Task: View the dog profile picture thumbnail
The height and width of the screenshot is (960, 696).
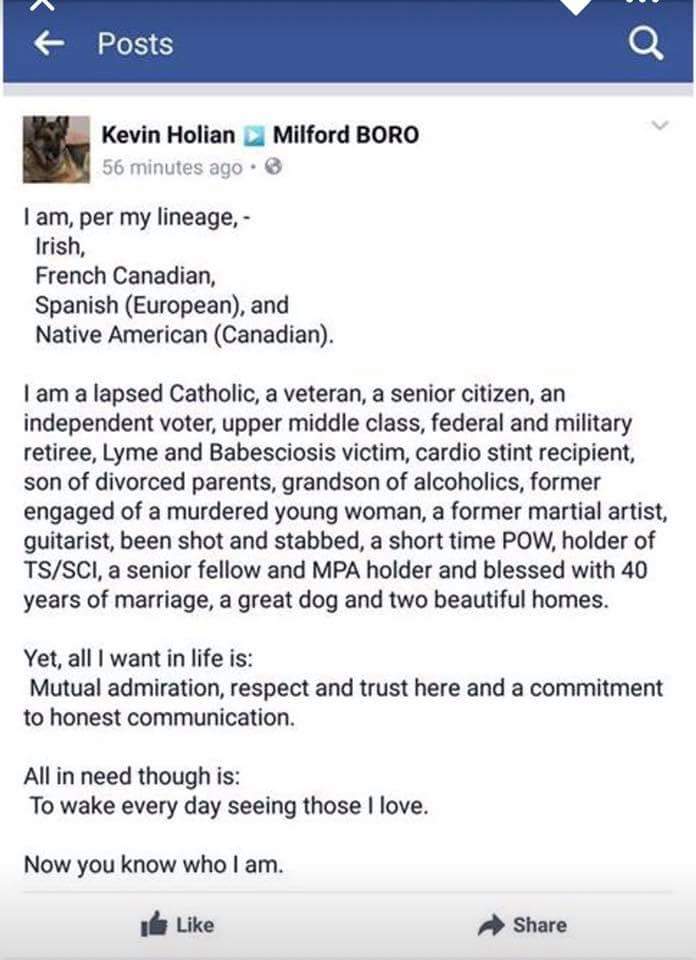Action: (x=56, y=150)
